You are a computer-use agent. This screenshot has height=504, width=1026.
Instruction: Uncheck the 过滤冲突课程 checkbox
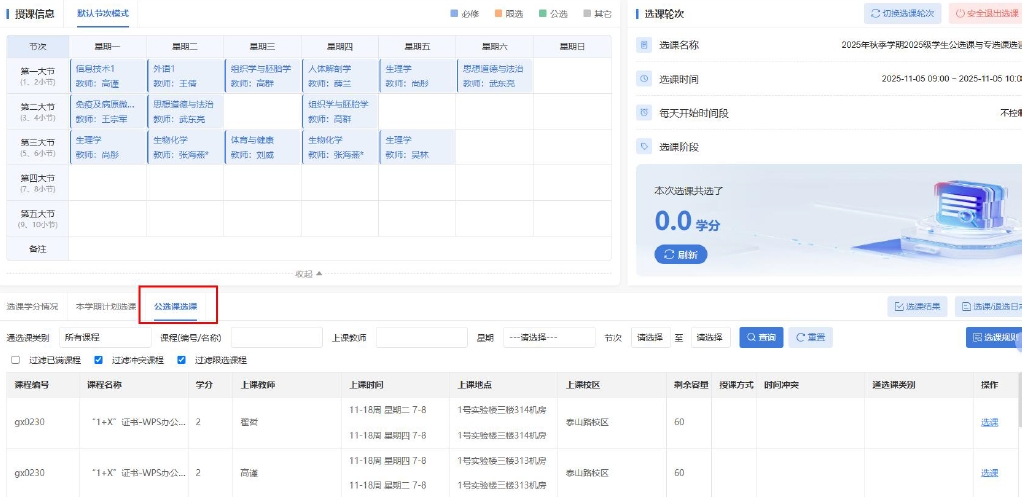98,360
